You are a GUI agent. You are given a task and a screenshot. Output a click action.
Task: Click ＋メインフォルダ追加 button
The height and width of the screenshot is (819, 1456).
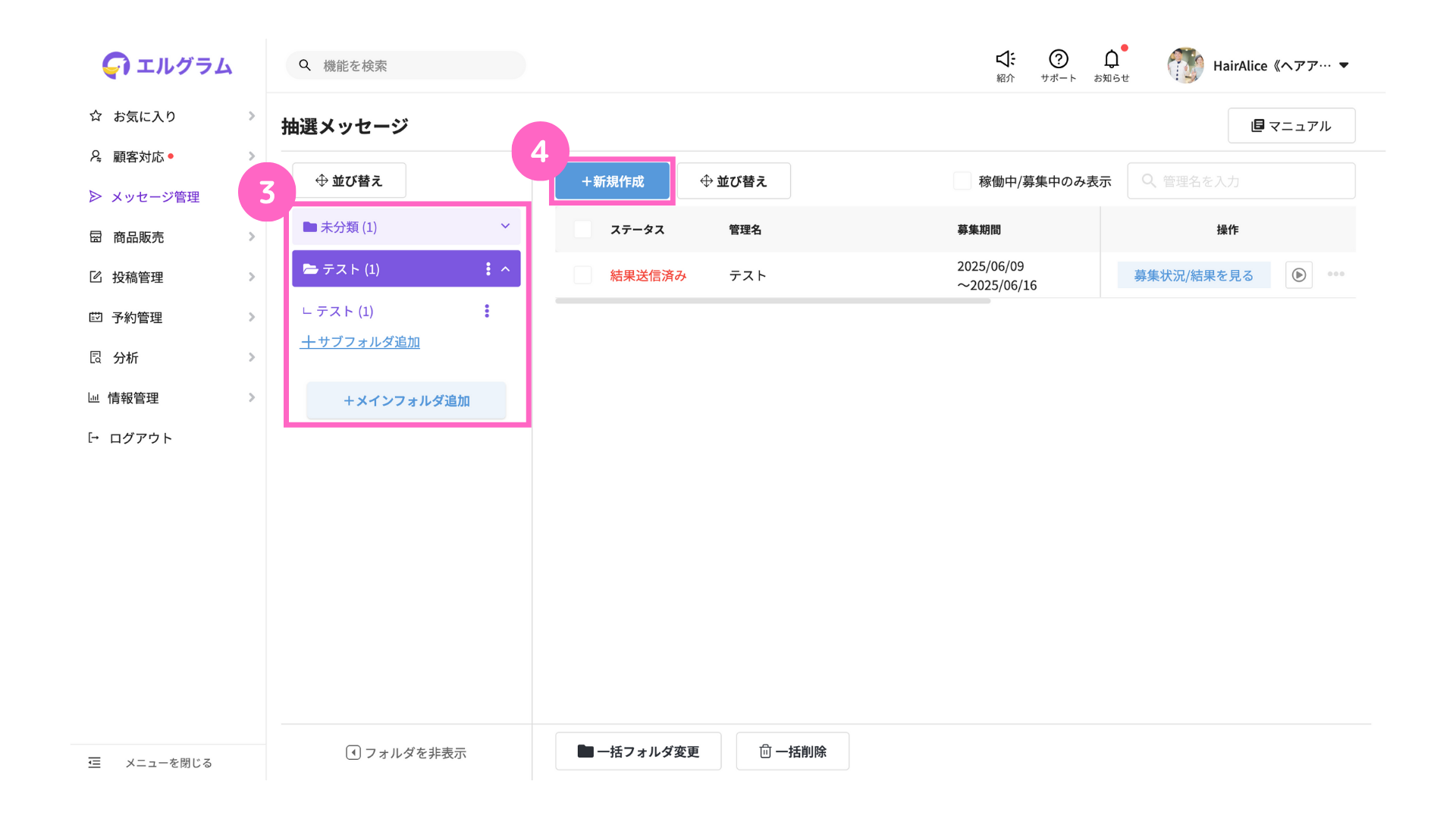pyautogui.click(x=406, y=400)
